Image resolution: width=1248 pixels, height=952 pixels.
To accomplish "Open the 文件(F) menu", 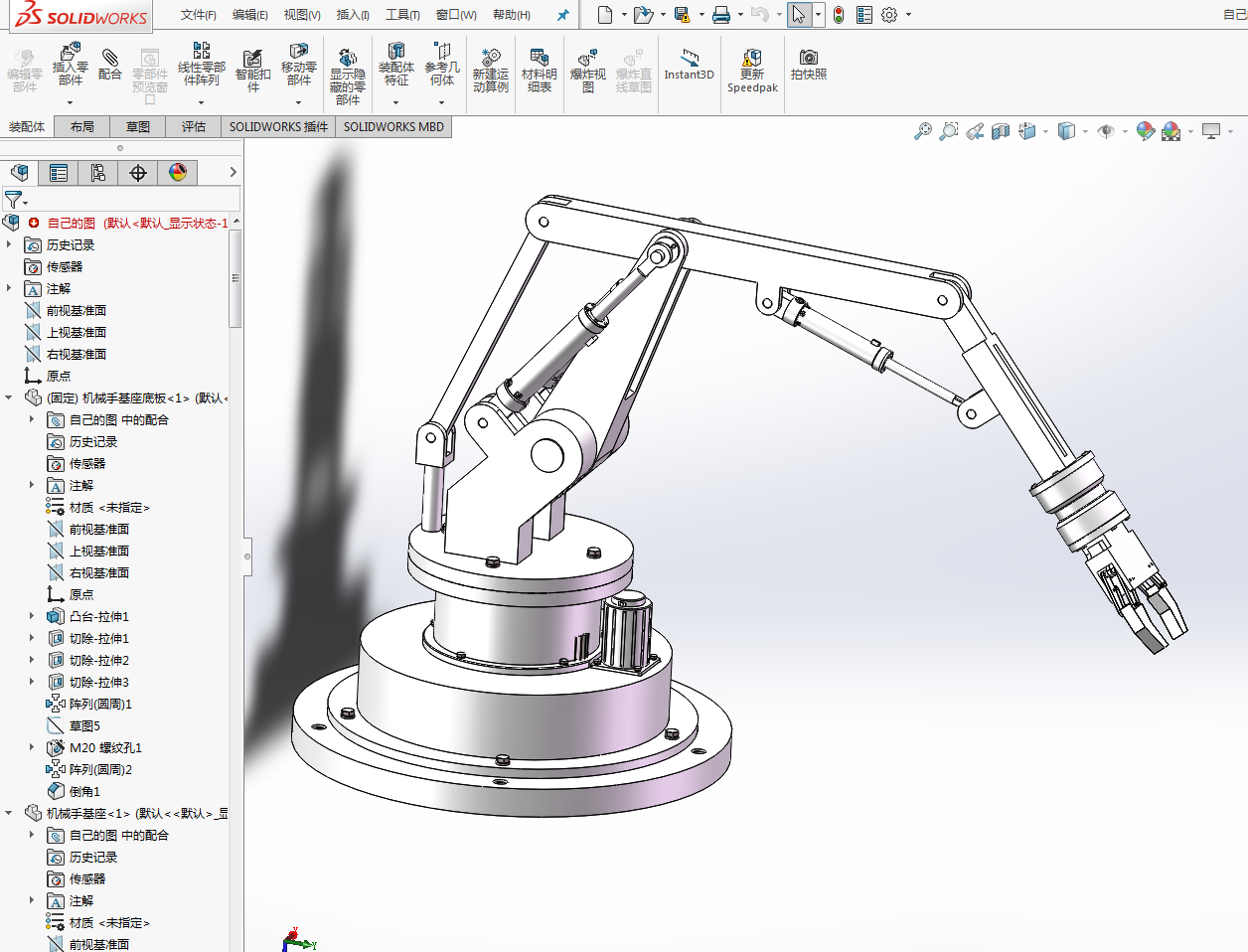I will click(x=199, y=15).
